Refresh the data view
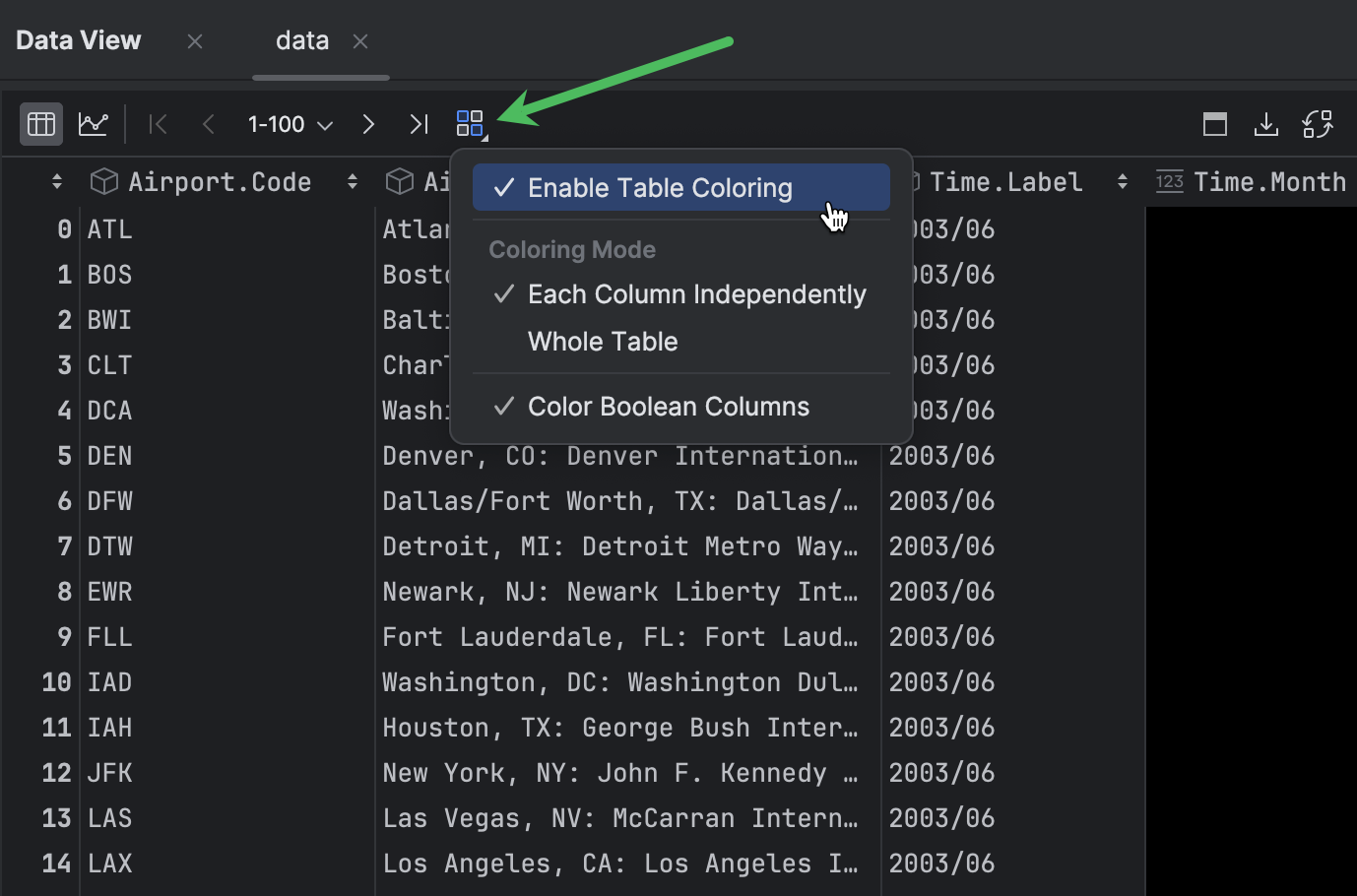 pos(1318,123)
